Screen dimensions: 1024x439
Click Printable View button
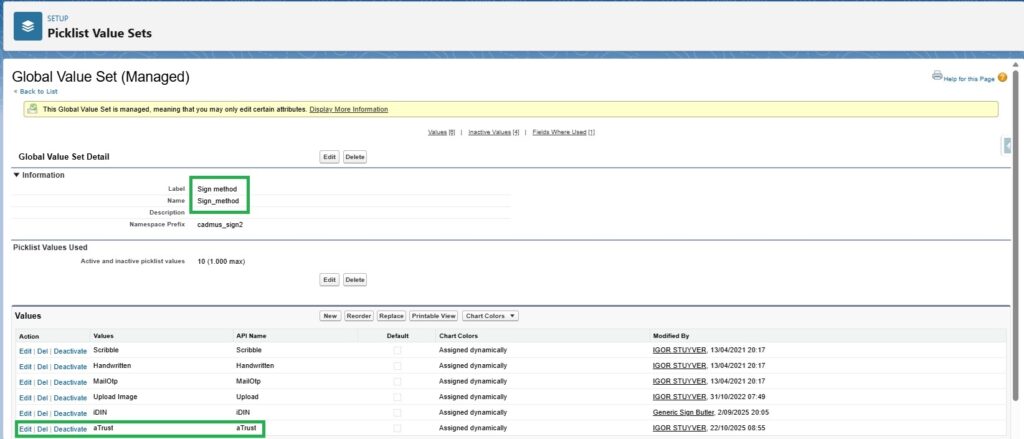[433, 316]
